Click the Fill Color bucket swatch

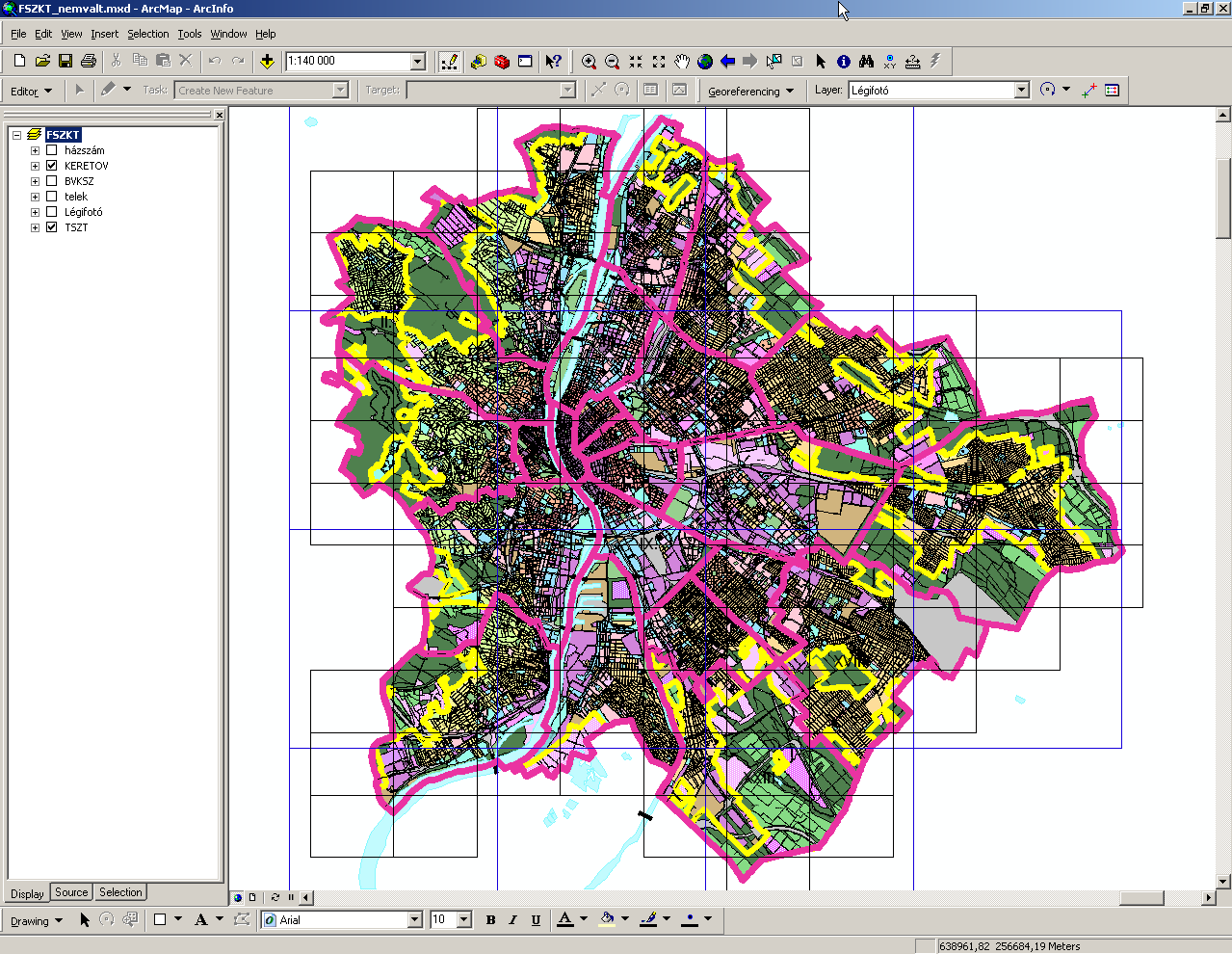click(607, 920)
